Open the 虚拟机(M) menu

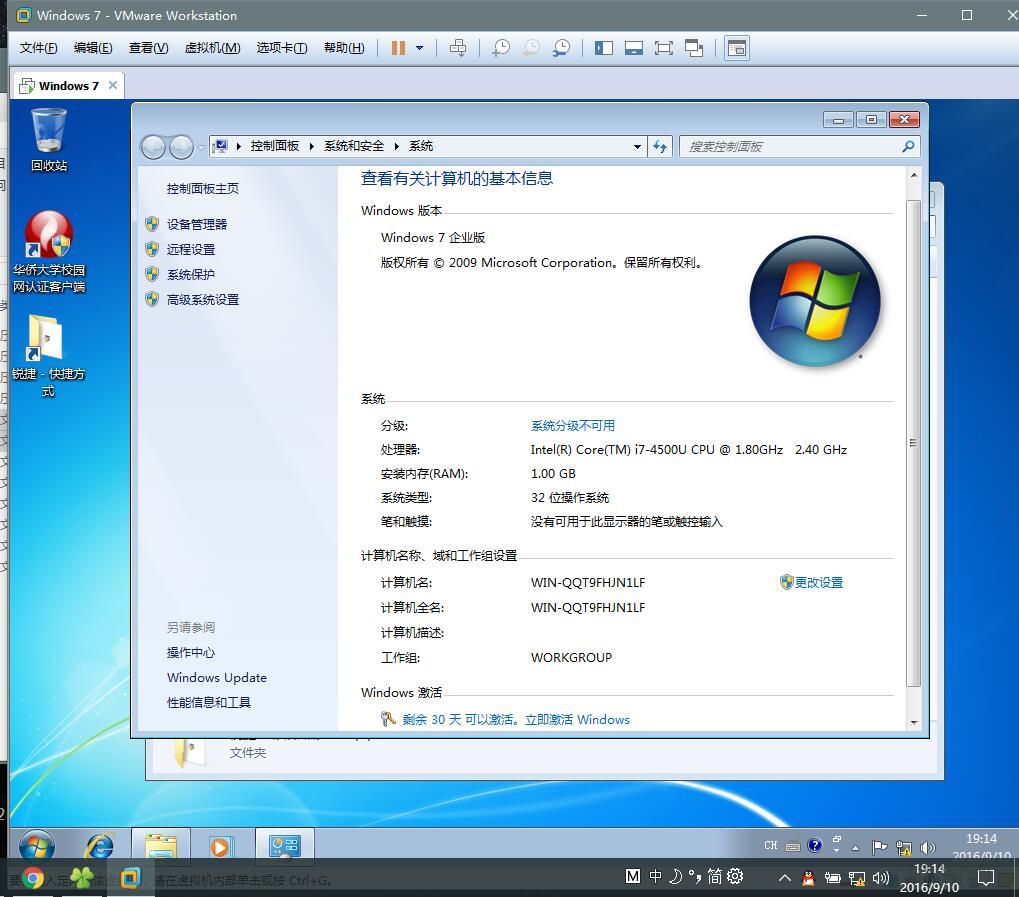pyautogui.click(x=212, y=47)
